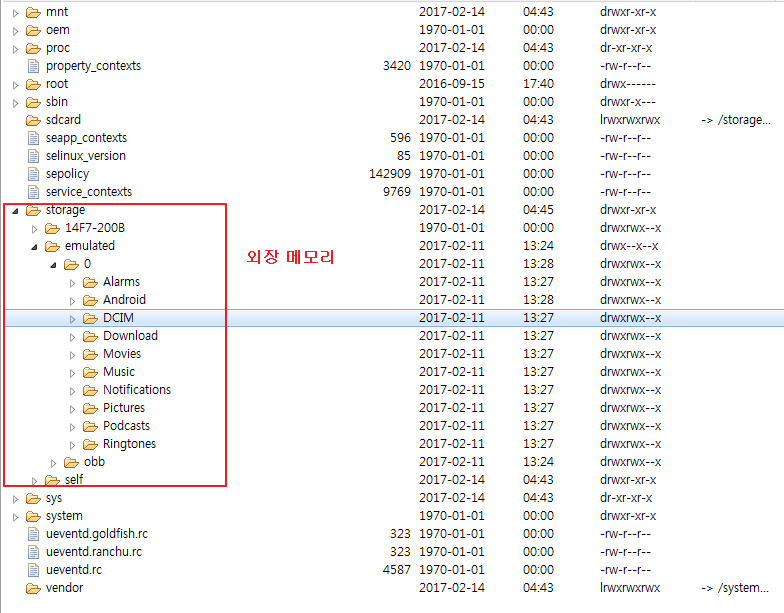Click the proc permissions dr-xr-xr-x
Image resolution: width=784 pixels, height=613 pixels.
pyautogui.click(x=626, y=48)
